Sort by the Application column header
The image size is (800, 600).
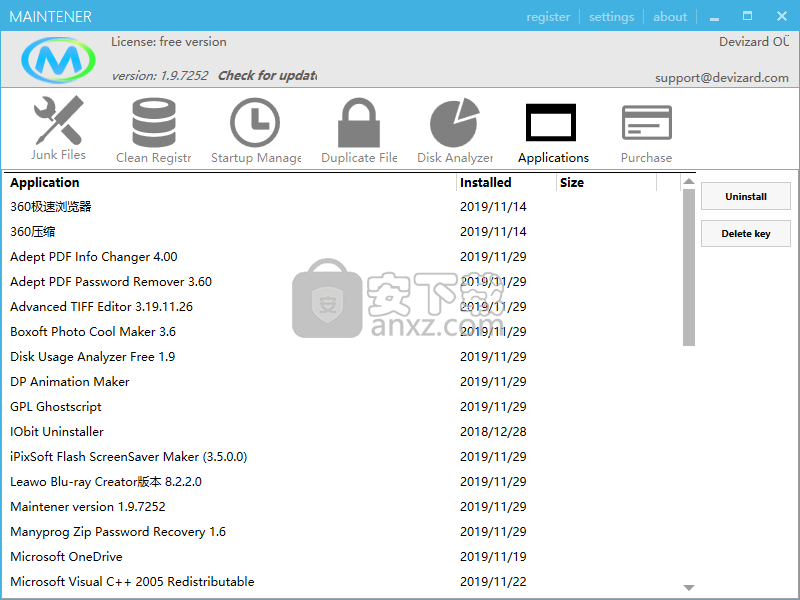click(x=232, y=183)
